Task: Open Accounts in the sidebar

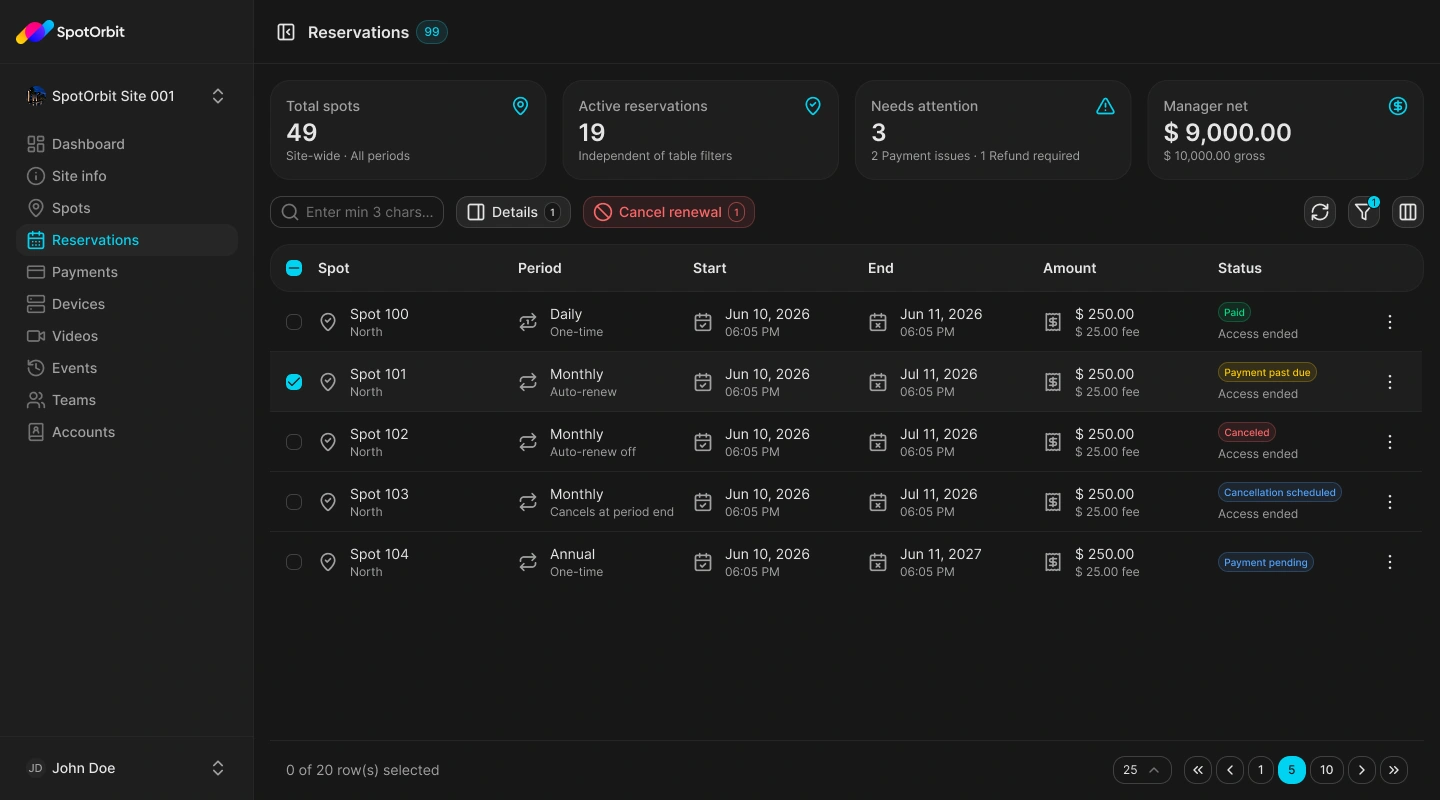Action: [x=127, y=432]
